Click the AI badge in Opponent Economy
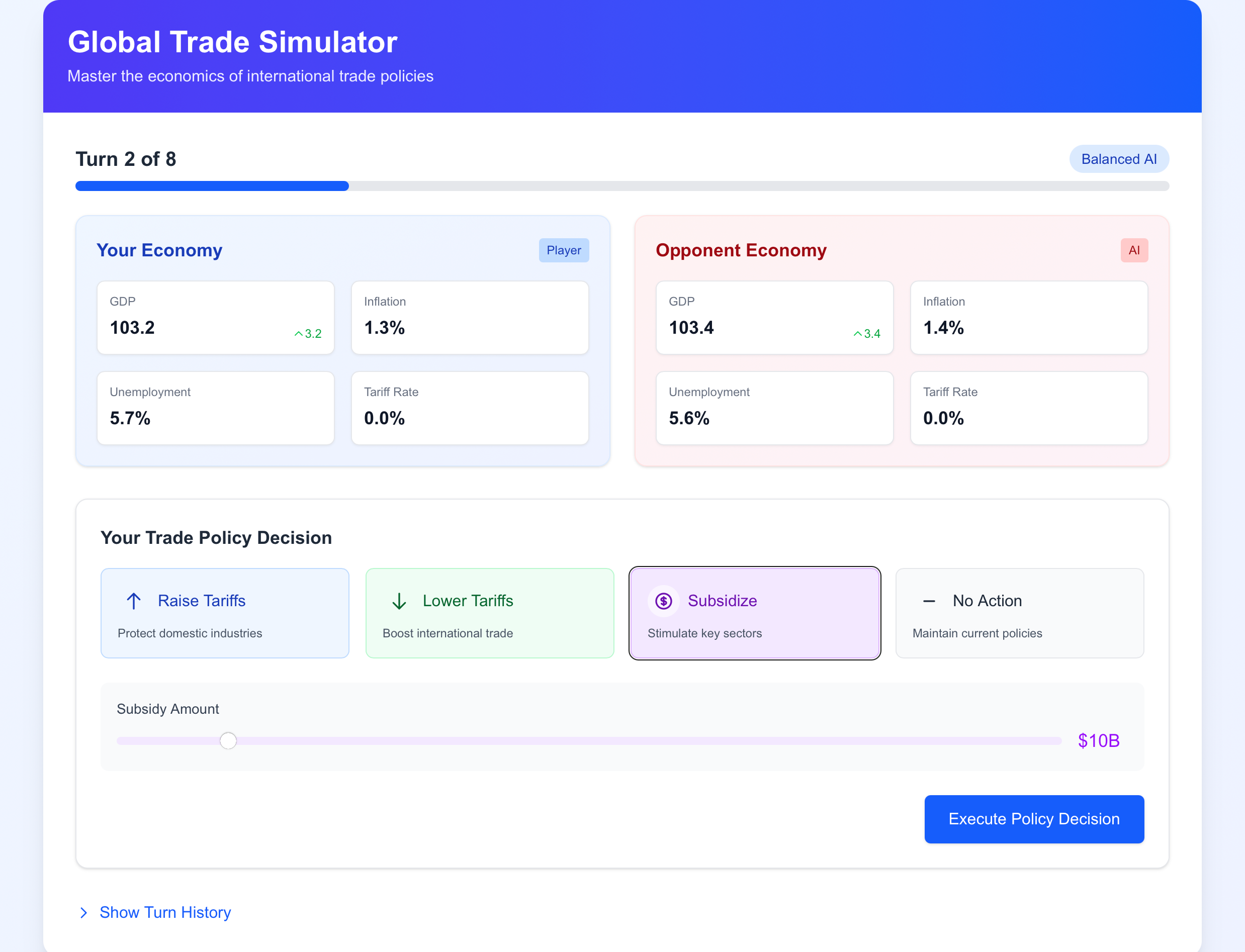This screenshot has width=1245, height=952. (1134, 250)
